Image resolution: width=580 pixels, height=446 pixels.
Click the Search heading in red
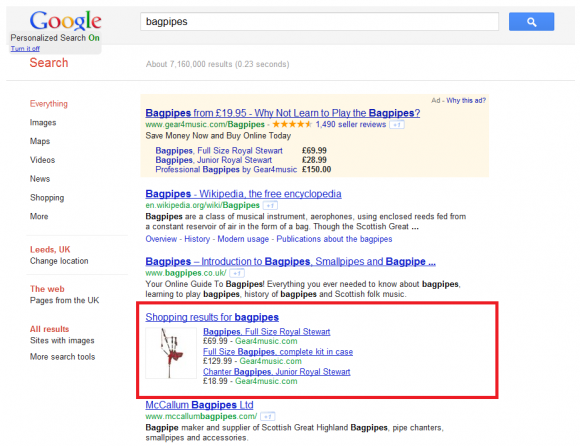click(x=49, y=63)
